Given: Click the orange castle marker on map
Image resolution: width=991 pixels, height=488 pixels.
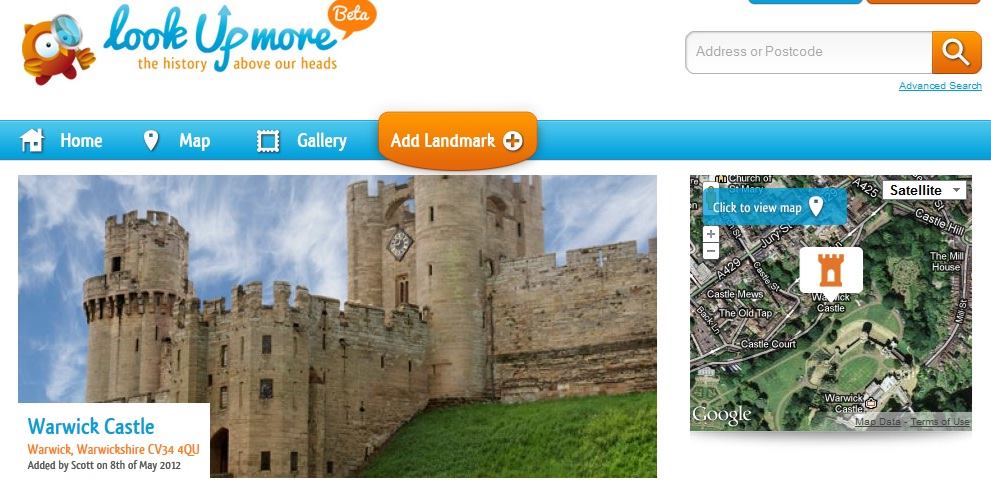Looking at the screenshot, I should coord(831,270).
